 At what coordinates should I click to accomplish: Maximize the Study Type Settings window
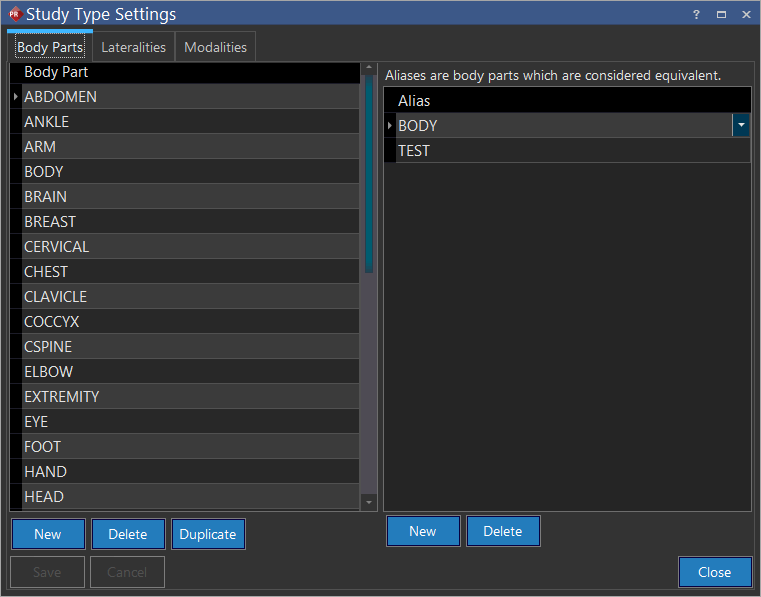click(x=721, y=15)
